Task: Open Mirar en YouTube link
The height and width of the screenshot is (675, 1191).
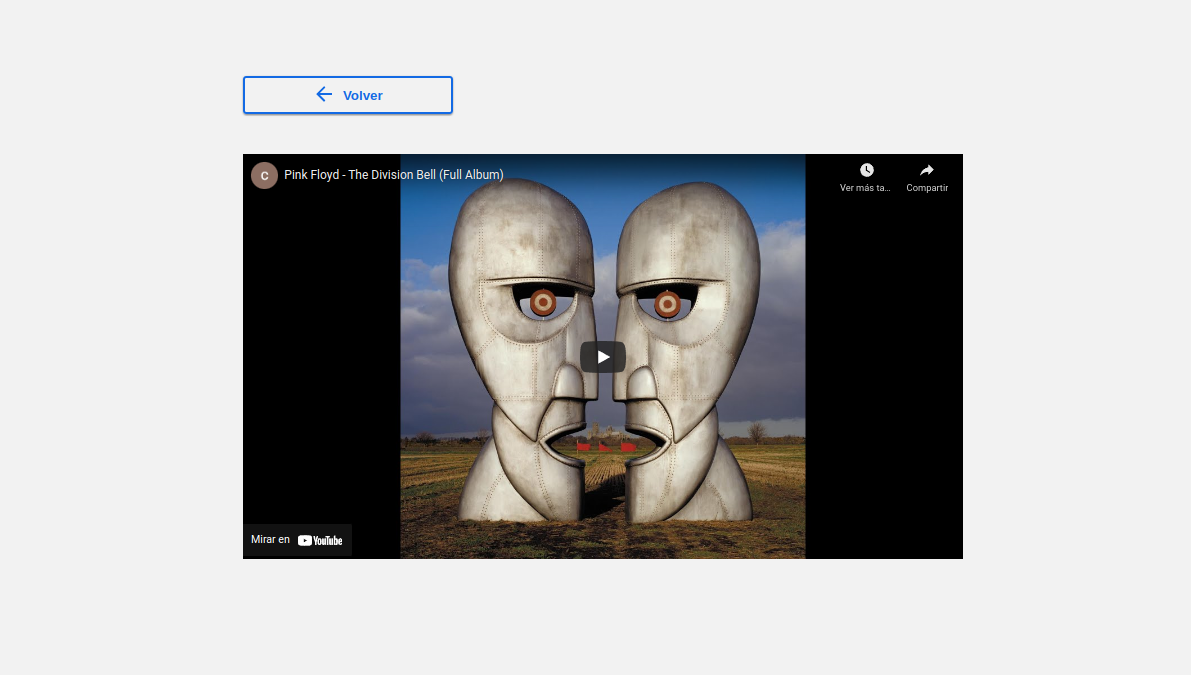Action: [297, 540]
